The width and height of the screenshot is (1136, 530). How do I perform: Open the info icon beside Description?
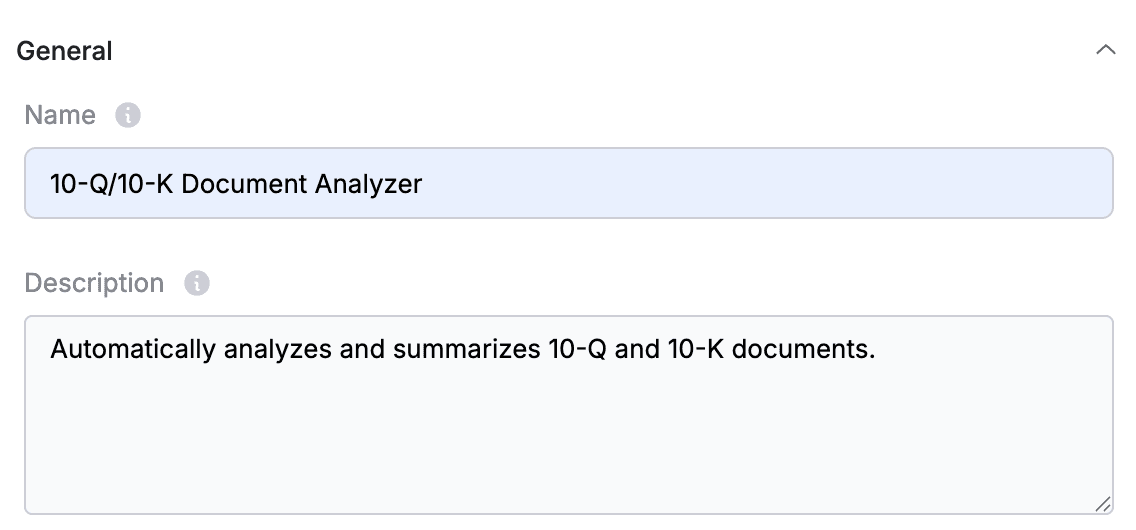(196, 283)
